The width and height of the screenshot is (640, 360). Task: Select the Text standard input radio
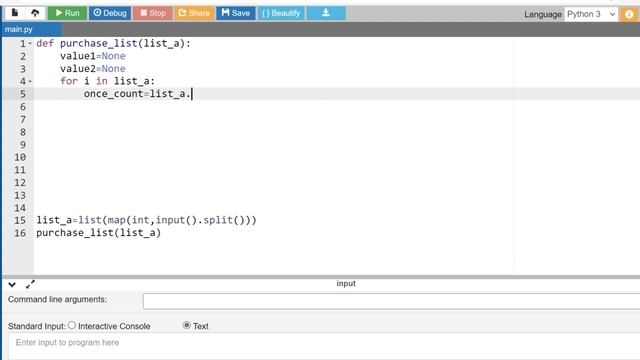click(x=187, y=325)
